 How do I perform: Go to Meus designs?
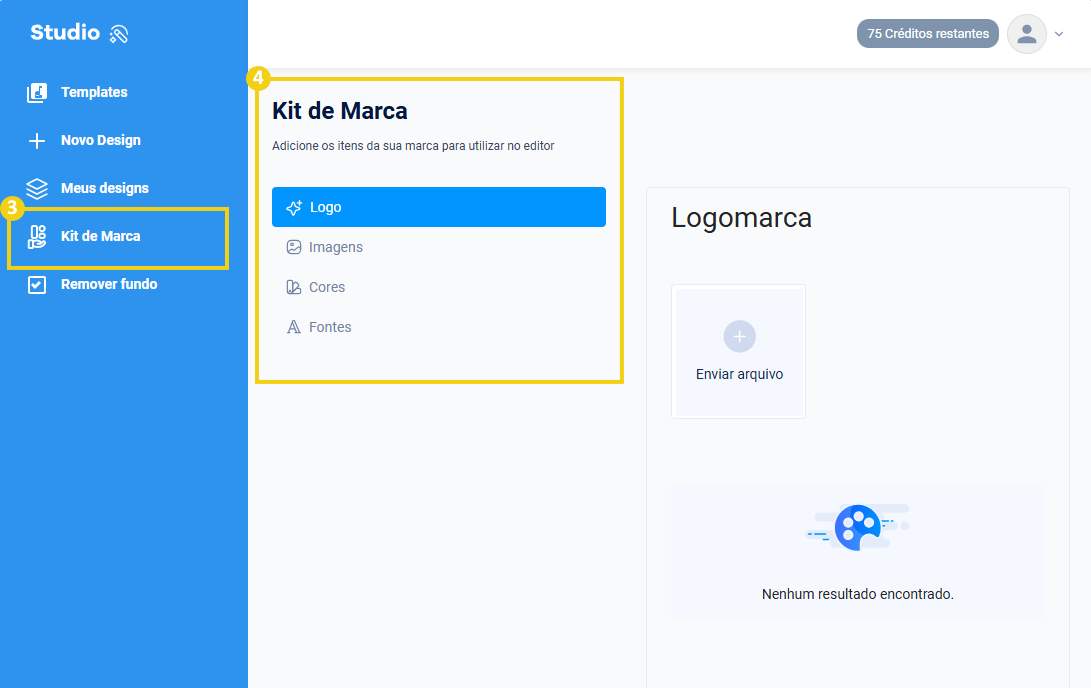105,189
